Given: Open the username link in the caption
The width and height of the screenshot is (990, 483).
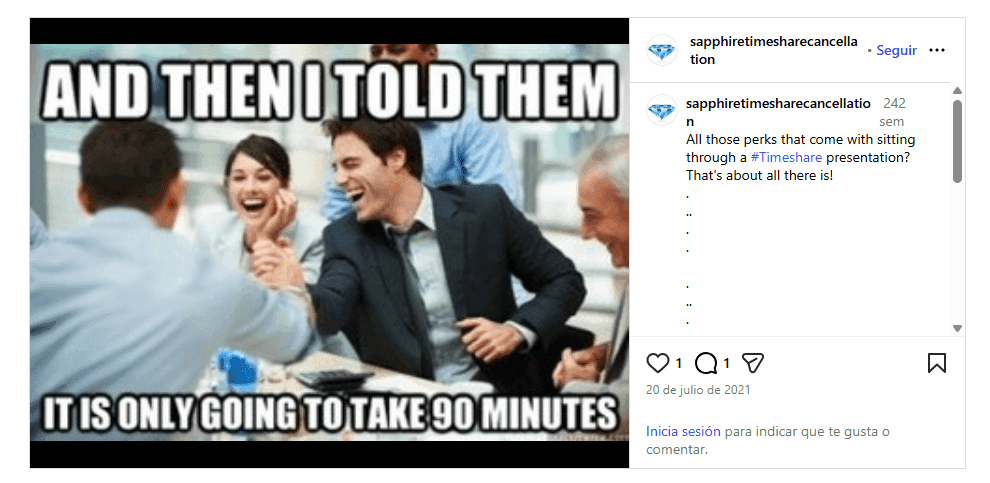Looking at the screenshot, I should pos(778,112).
